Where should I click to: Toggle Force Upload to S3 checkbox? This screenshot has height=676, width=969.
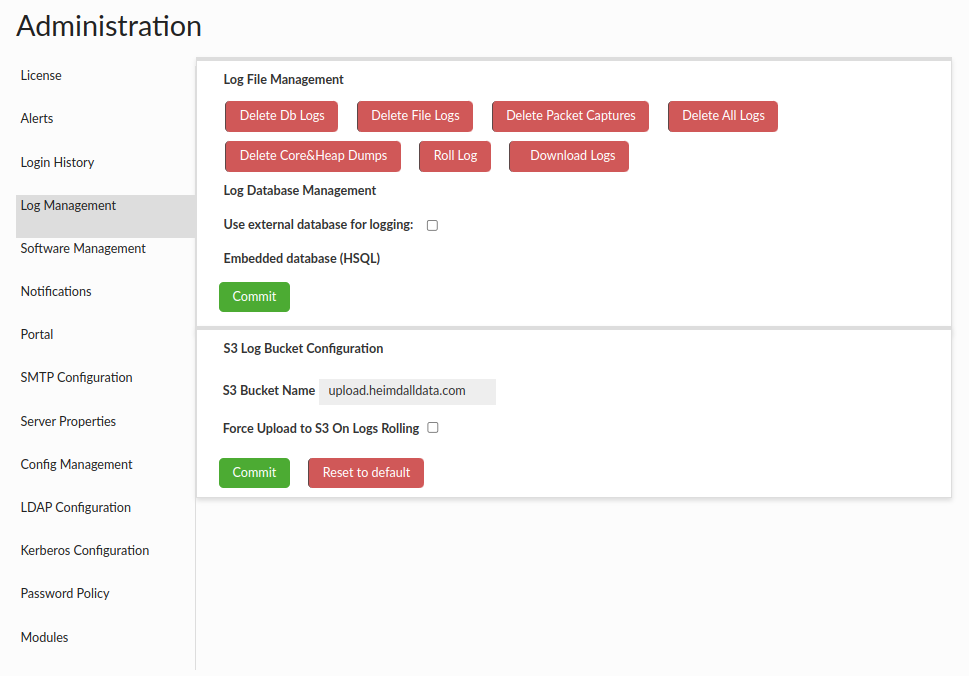433,428
